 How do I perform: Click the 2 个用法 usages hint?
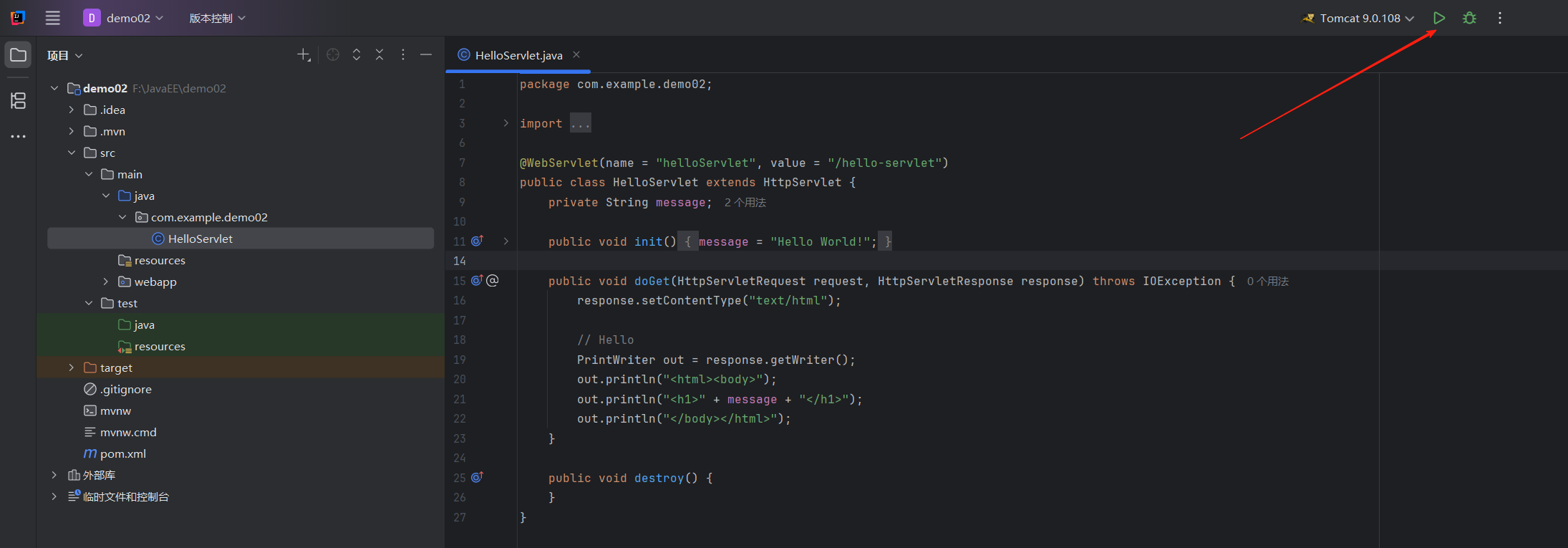pos(745,203)
